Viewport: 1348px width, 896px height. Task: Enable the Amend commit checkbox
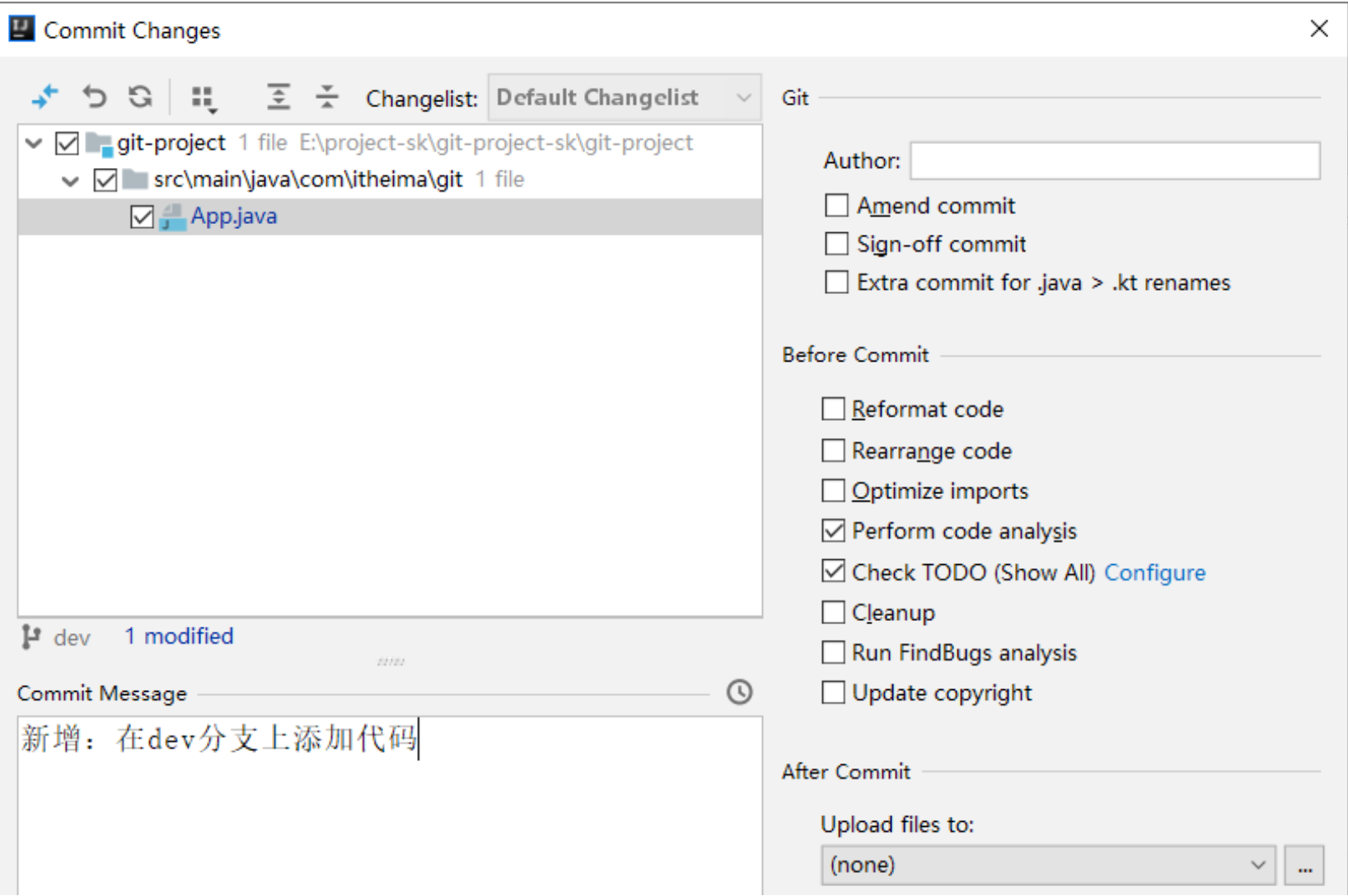pyautogui.click(x=836, y=205)
